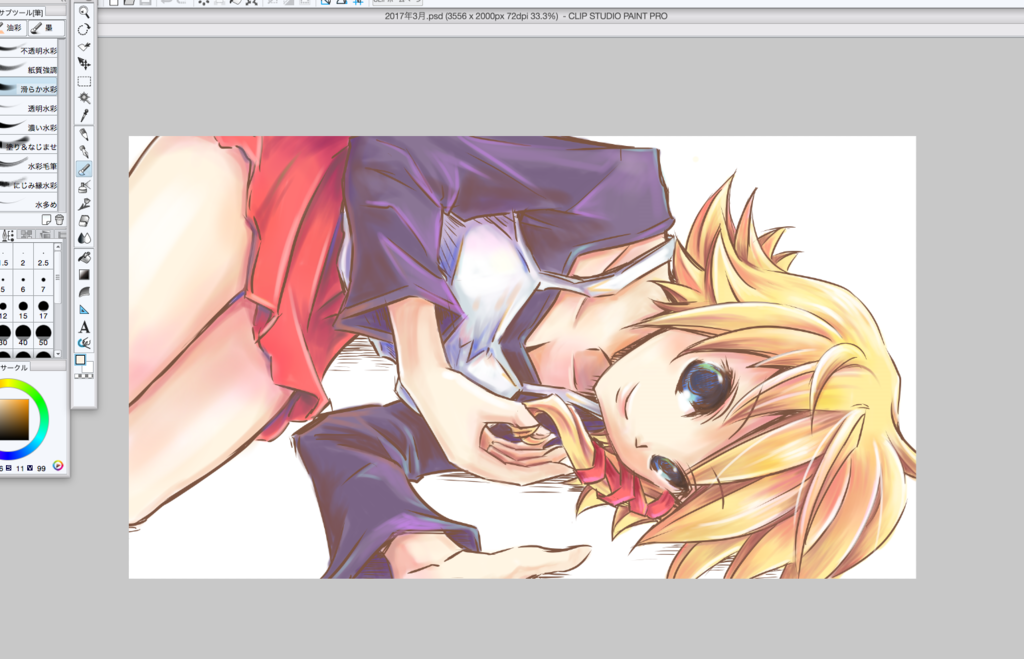
Task: Set brush size to 50
Action: pyautogui.click(x=43, y=336)
